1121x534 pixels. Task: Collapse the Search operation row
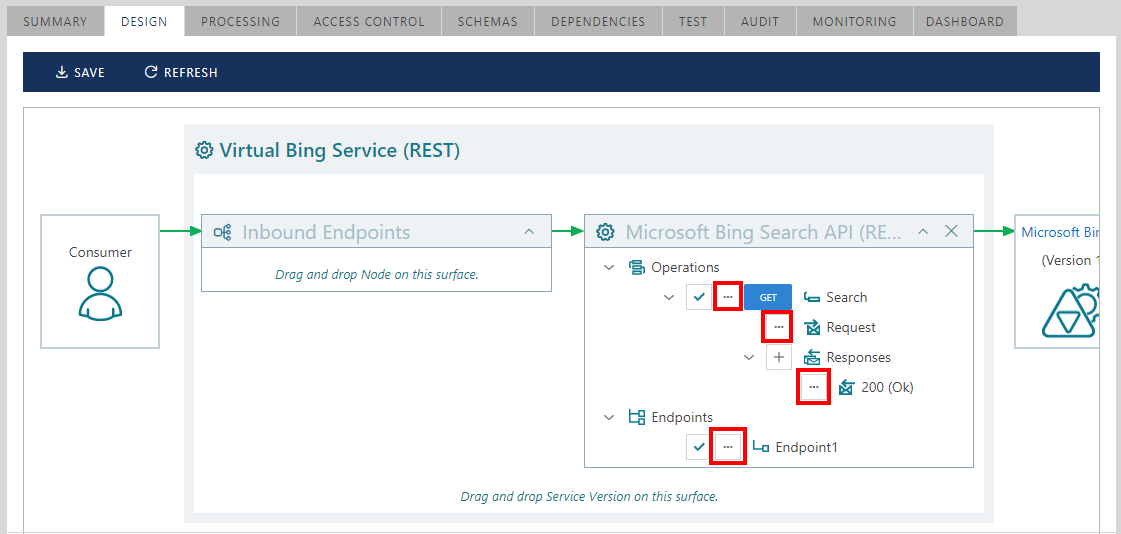point(669,297)
